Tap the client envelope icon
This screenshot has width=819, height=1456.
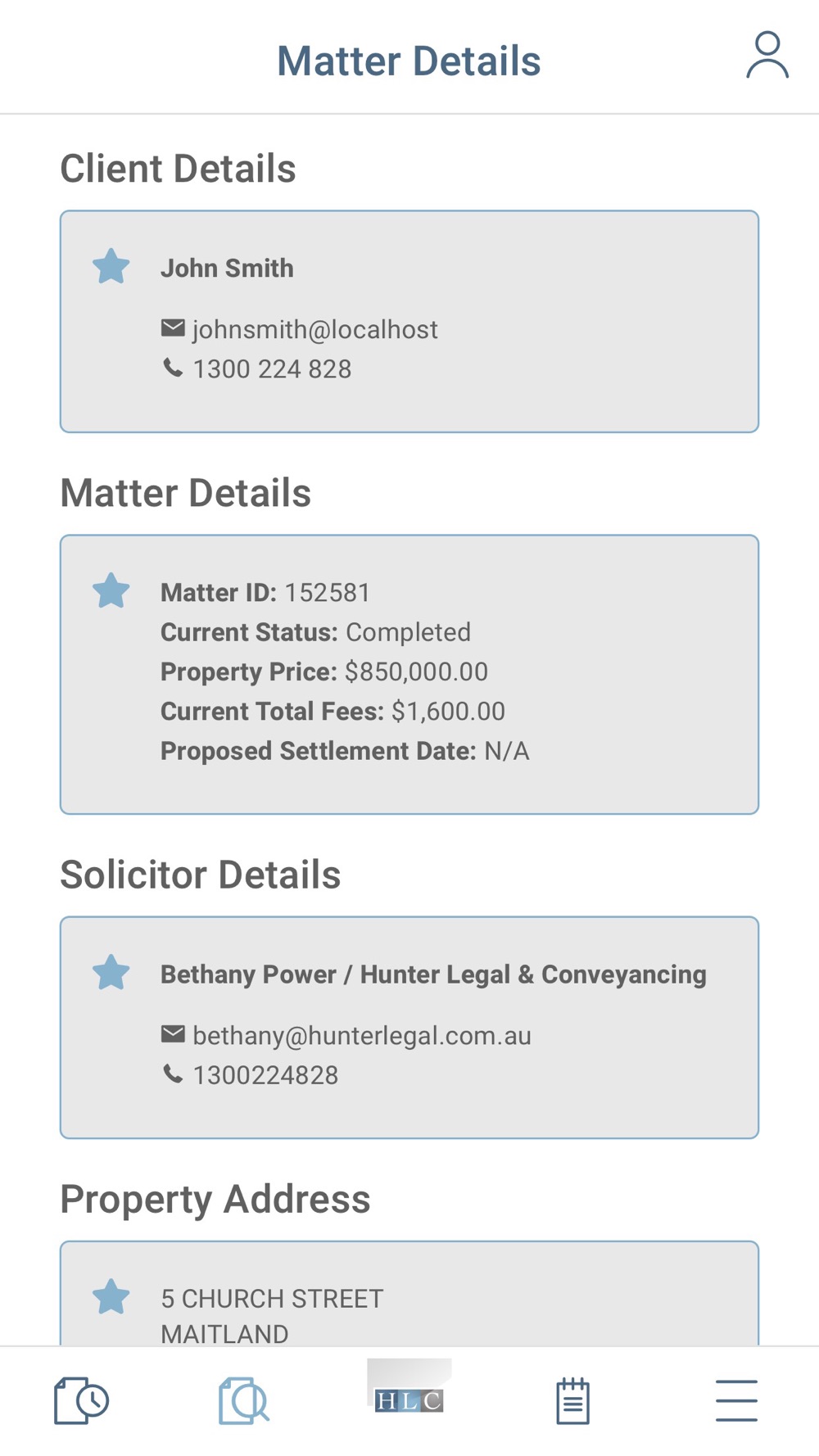click(173, 328)
